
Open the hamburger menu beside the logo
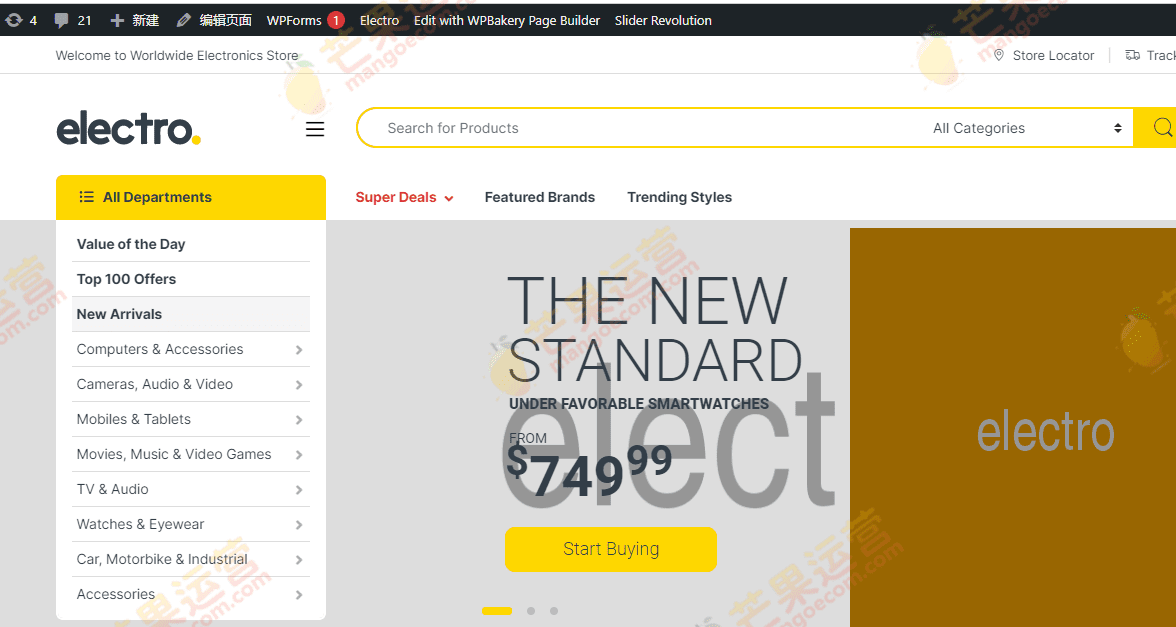[x=315, y=128]
